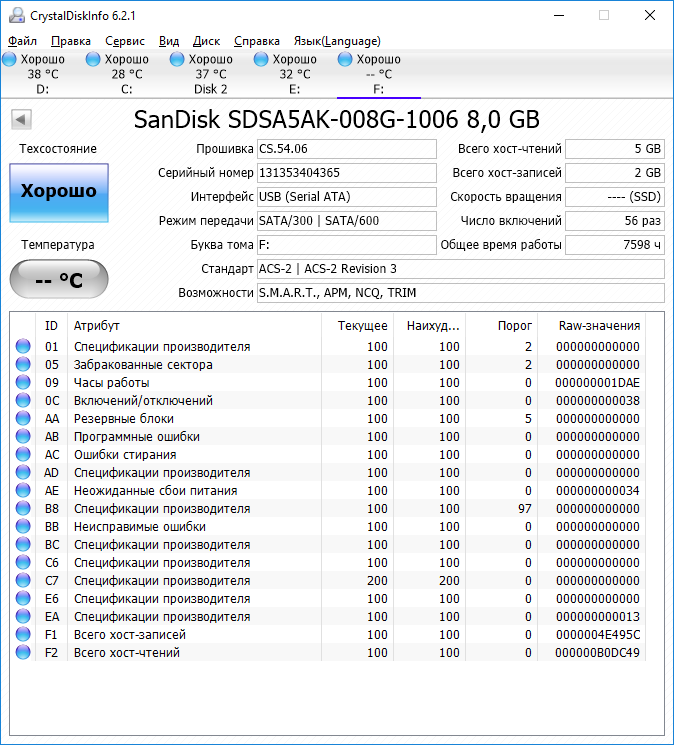Screen dimensions: 674x745
Task: Open the Правка menu
Action: point(71,41)
